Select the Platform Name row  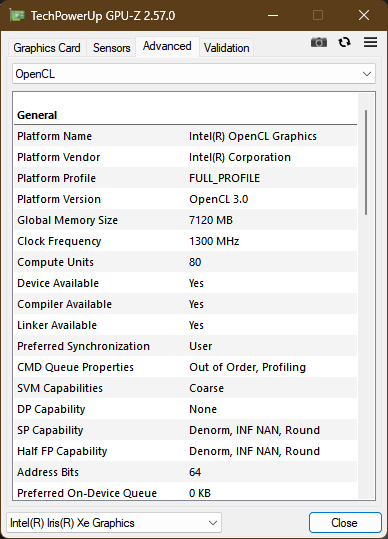[186, 136]
